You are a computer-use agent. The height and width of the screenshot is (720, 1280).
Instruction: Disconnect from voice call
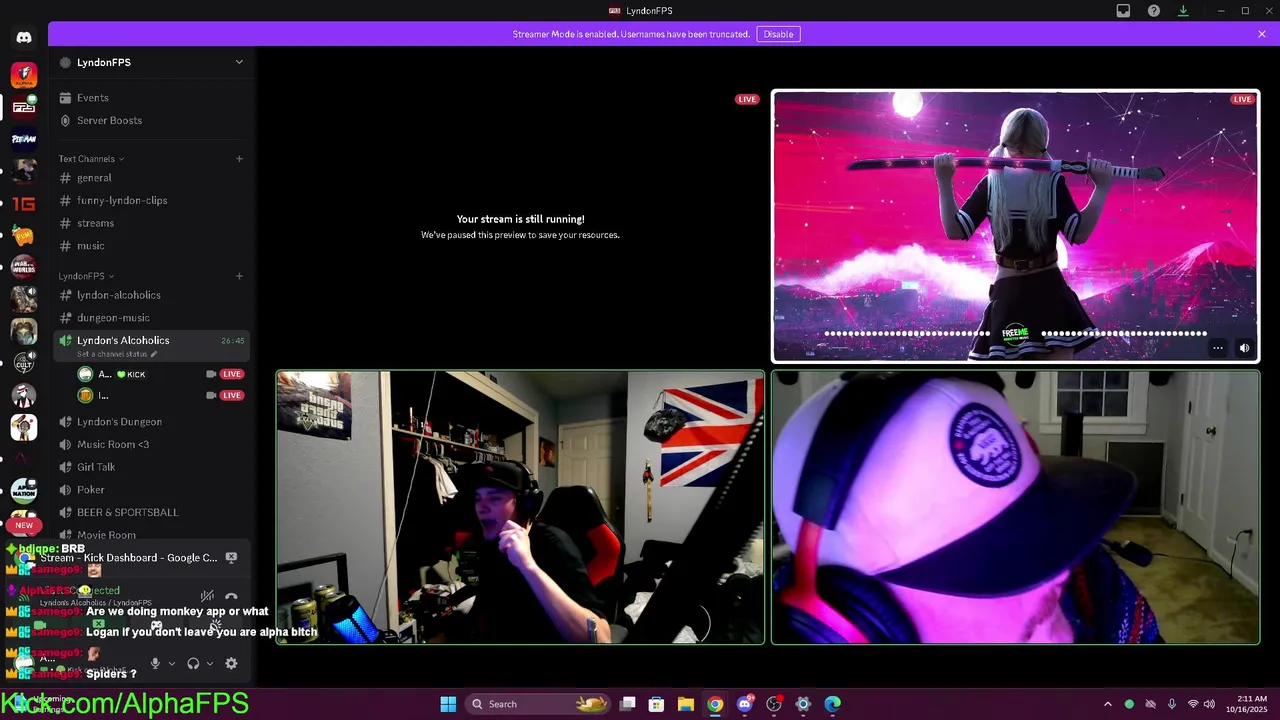231,597
